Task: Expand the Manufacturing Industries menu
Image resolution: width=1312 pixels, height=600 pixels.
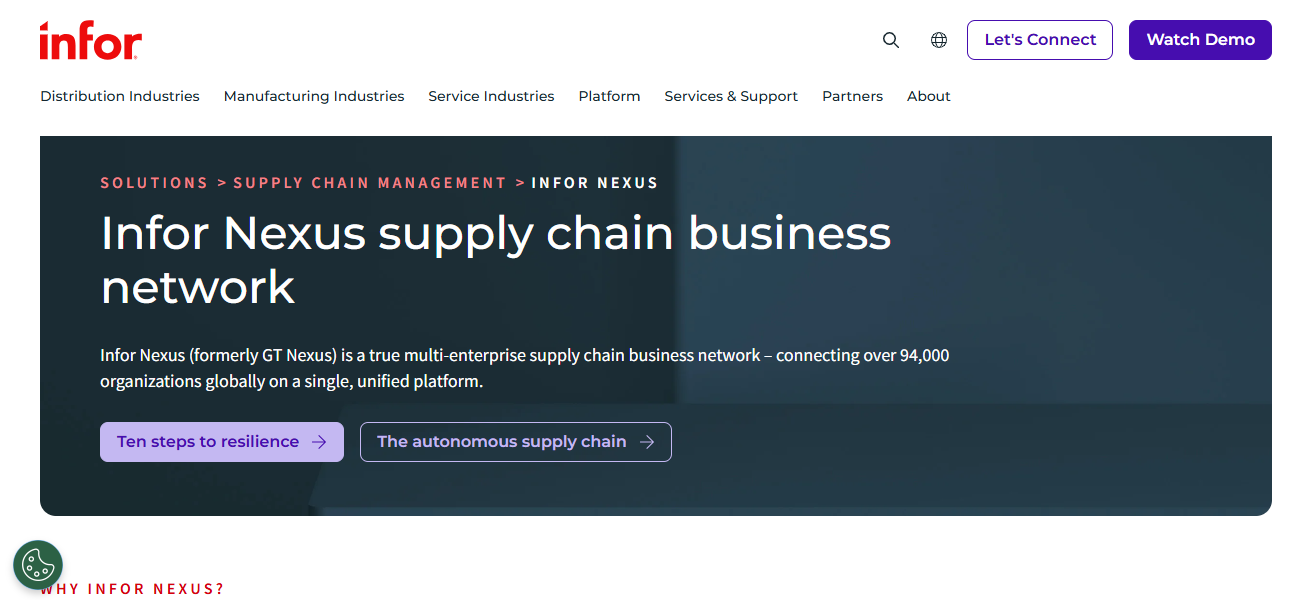Action: 313,96
